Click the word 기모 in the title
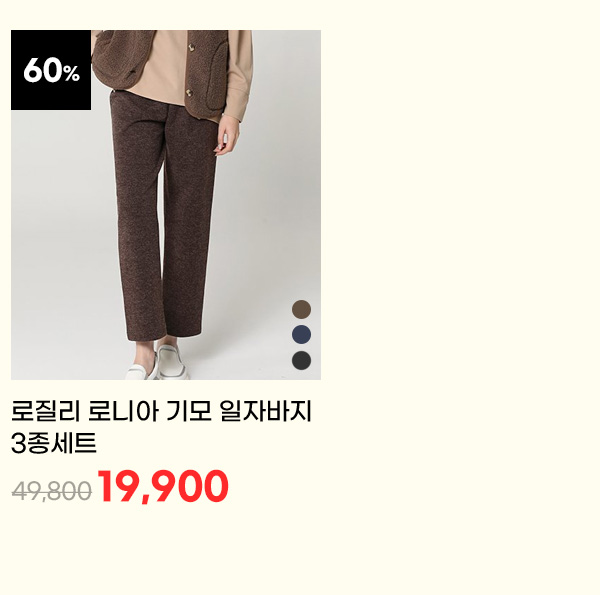Screen dimensions: 600x595 (x=189, y=411)
